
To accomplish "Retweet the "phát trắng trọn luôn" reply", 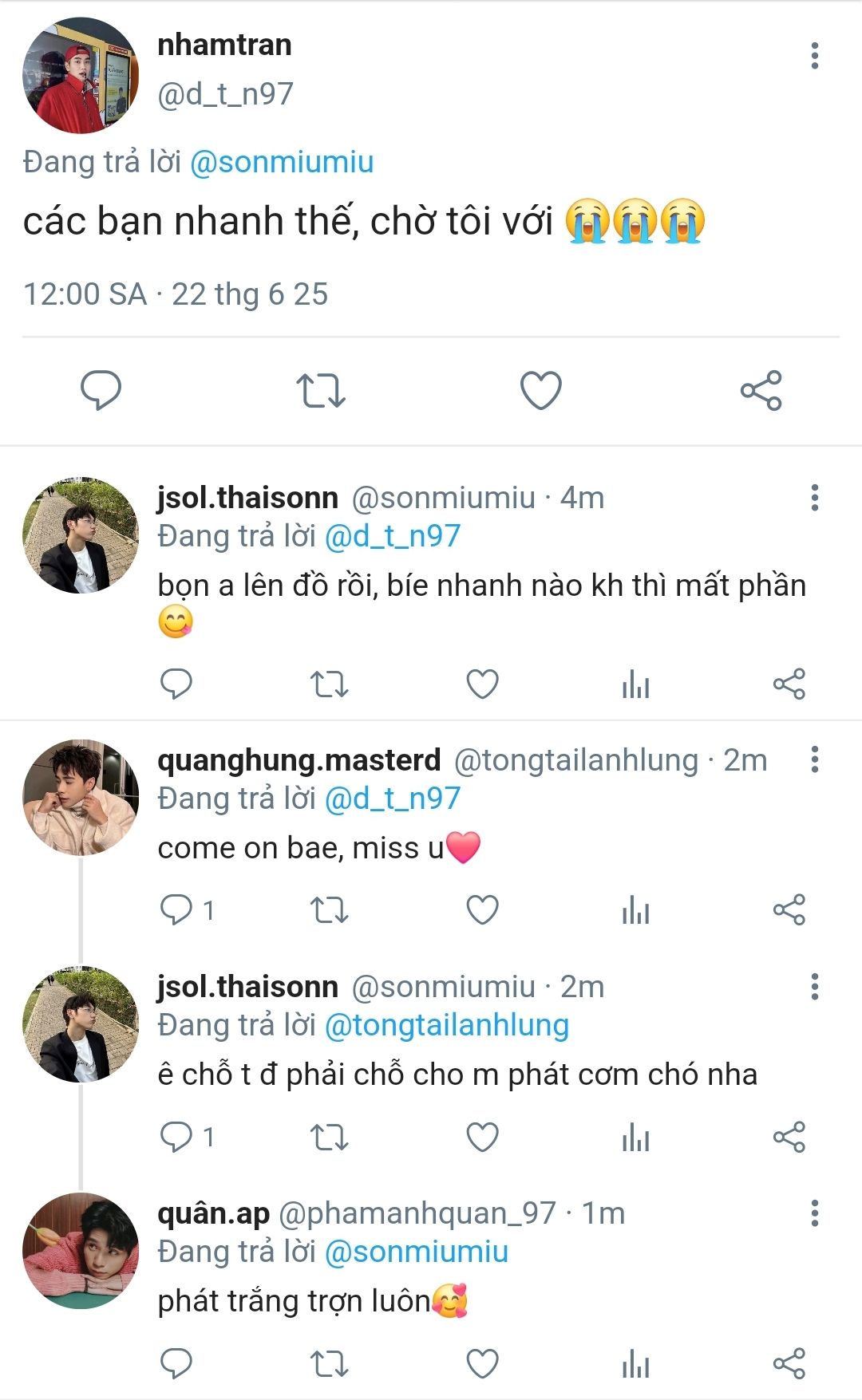I will click(x=329, y=1363).
